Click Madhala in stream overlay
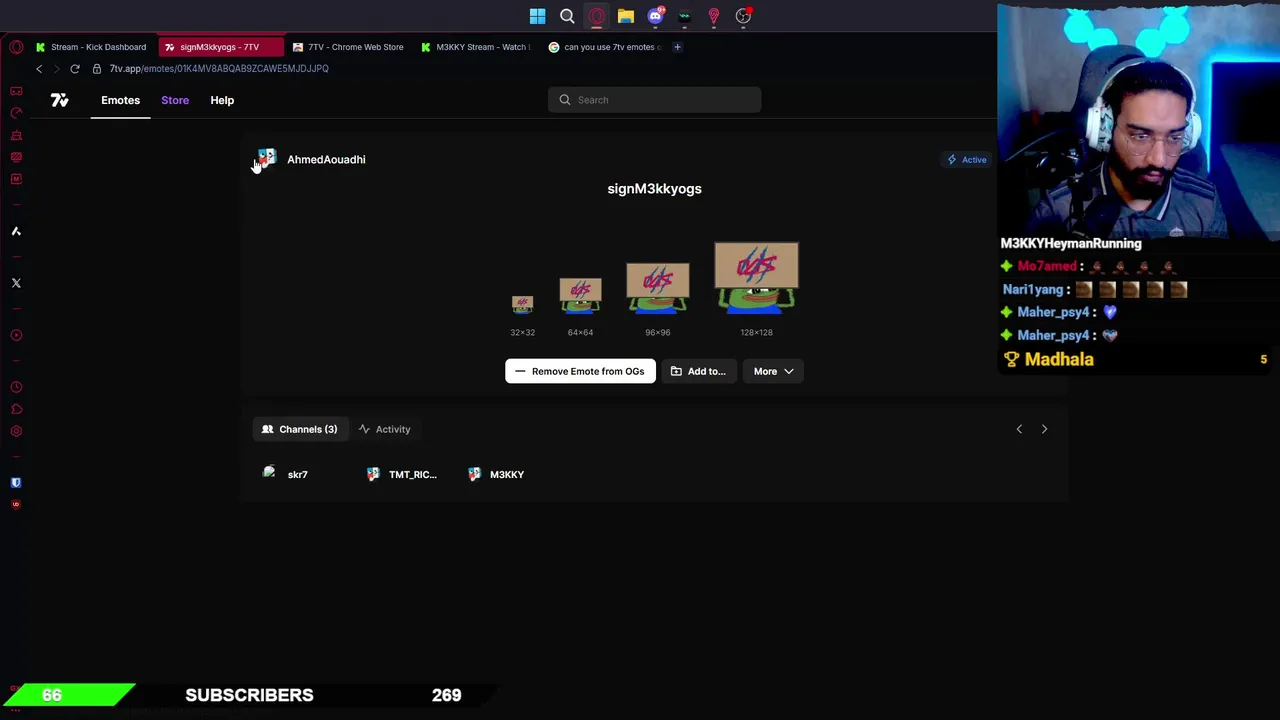Image resolution: width=1280 pixels, height=720 pixels. tap(1059, 359)
